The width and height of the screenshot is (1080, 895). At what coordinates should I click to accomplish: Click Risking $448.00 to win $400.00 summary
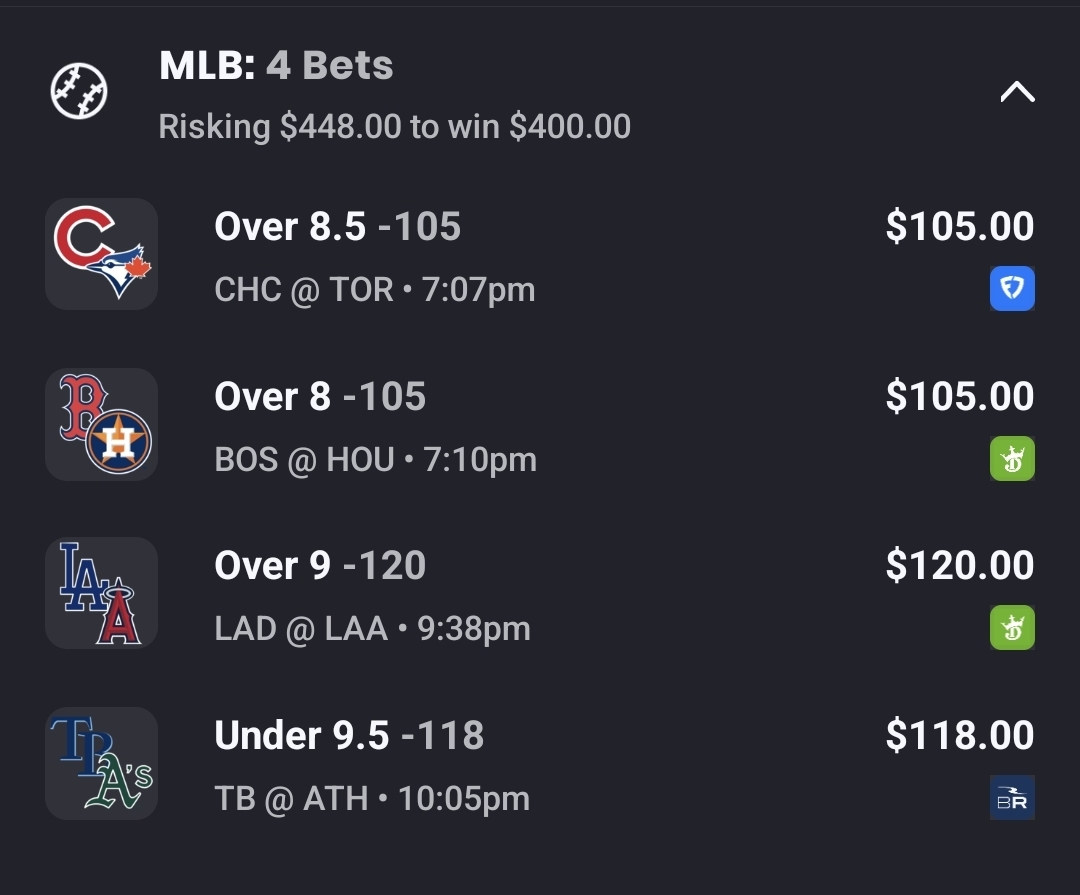click(x=394, y=127)
